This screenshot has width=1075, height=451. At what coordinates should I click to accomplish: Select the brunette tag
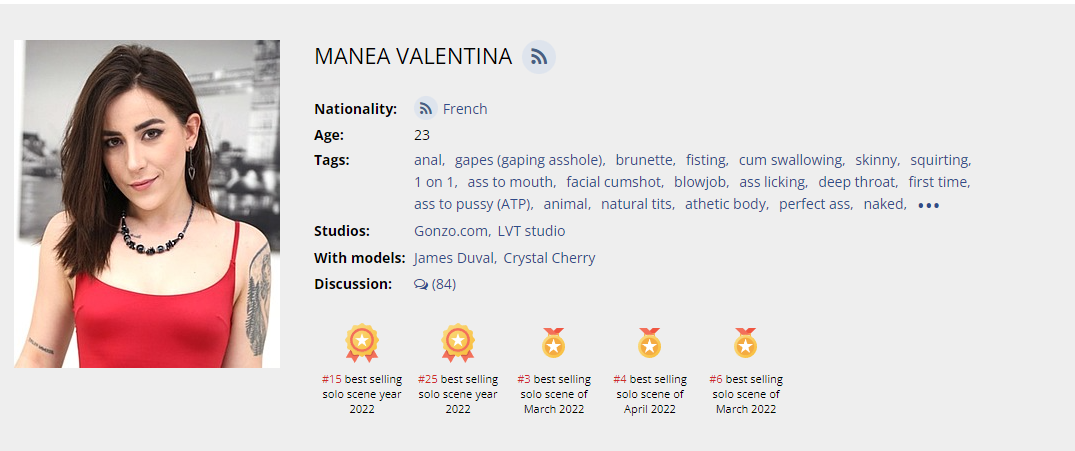pyautogui.click(x=644, y=160)
